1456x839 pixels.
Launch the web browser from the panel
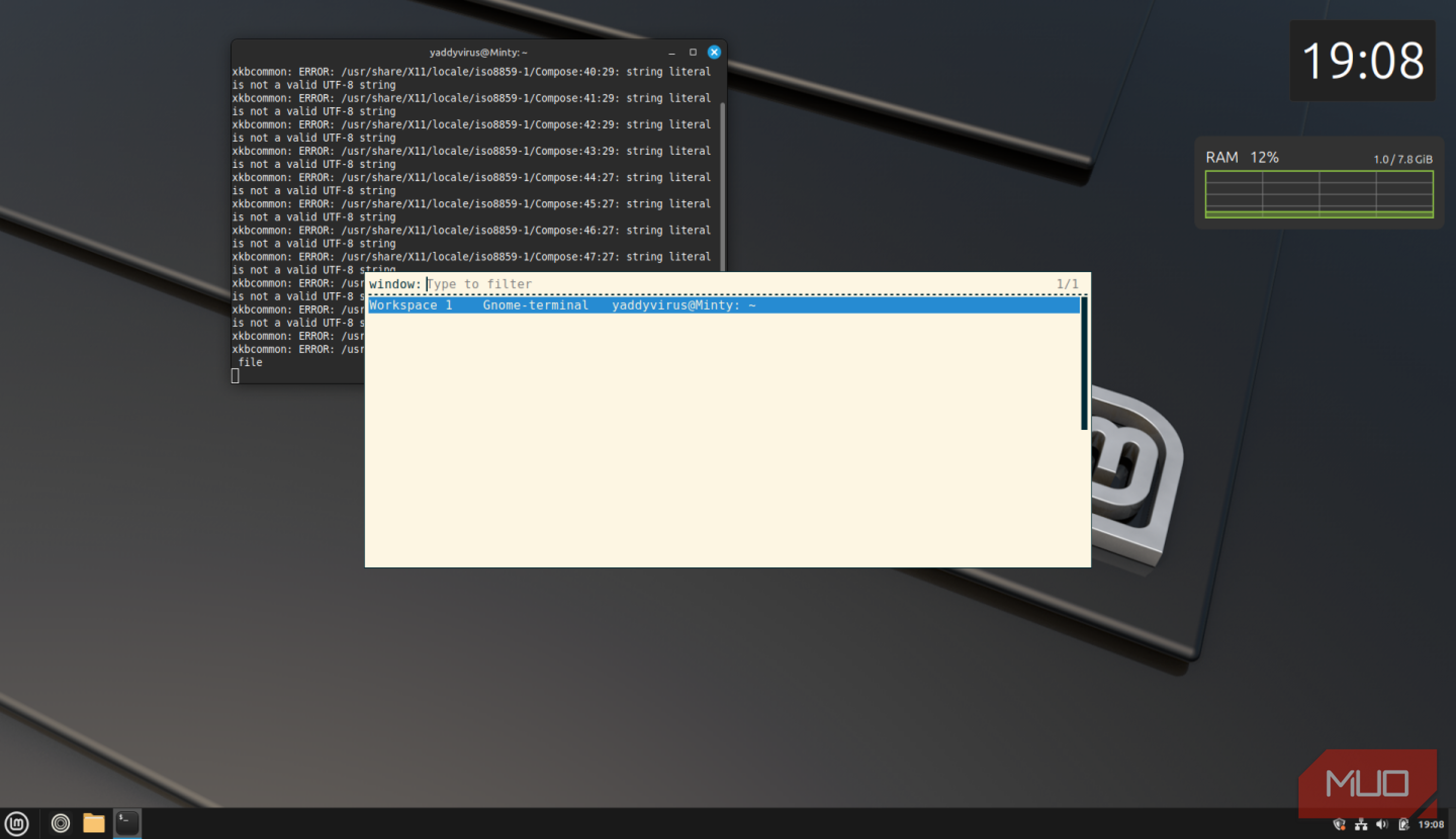[x=61, y=823]
